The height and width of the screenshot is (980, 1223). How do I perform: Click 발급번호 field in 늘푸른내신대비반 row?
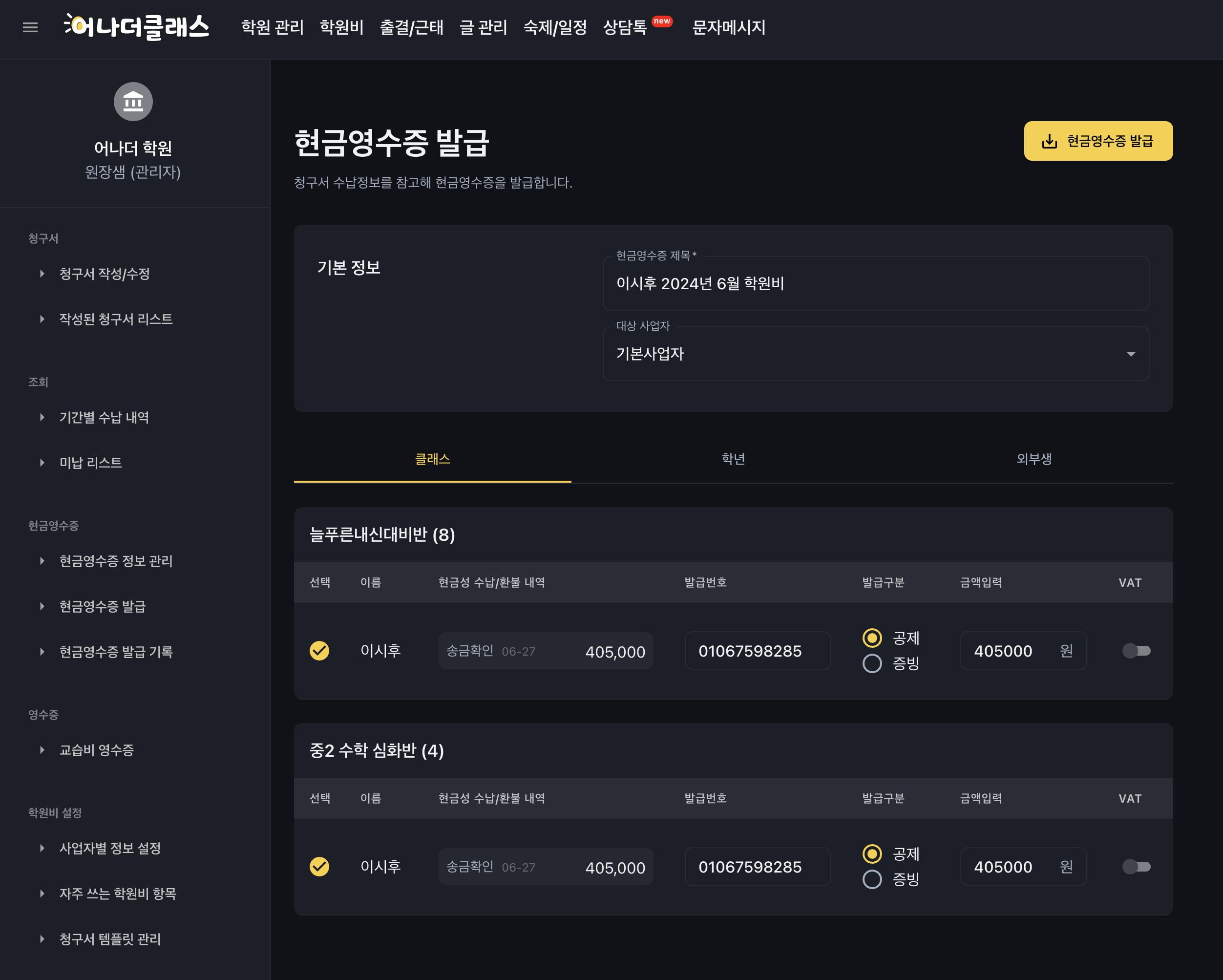pos(757,650)
